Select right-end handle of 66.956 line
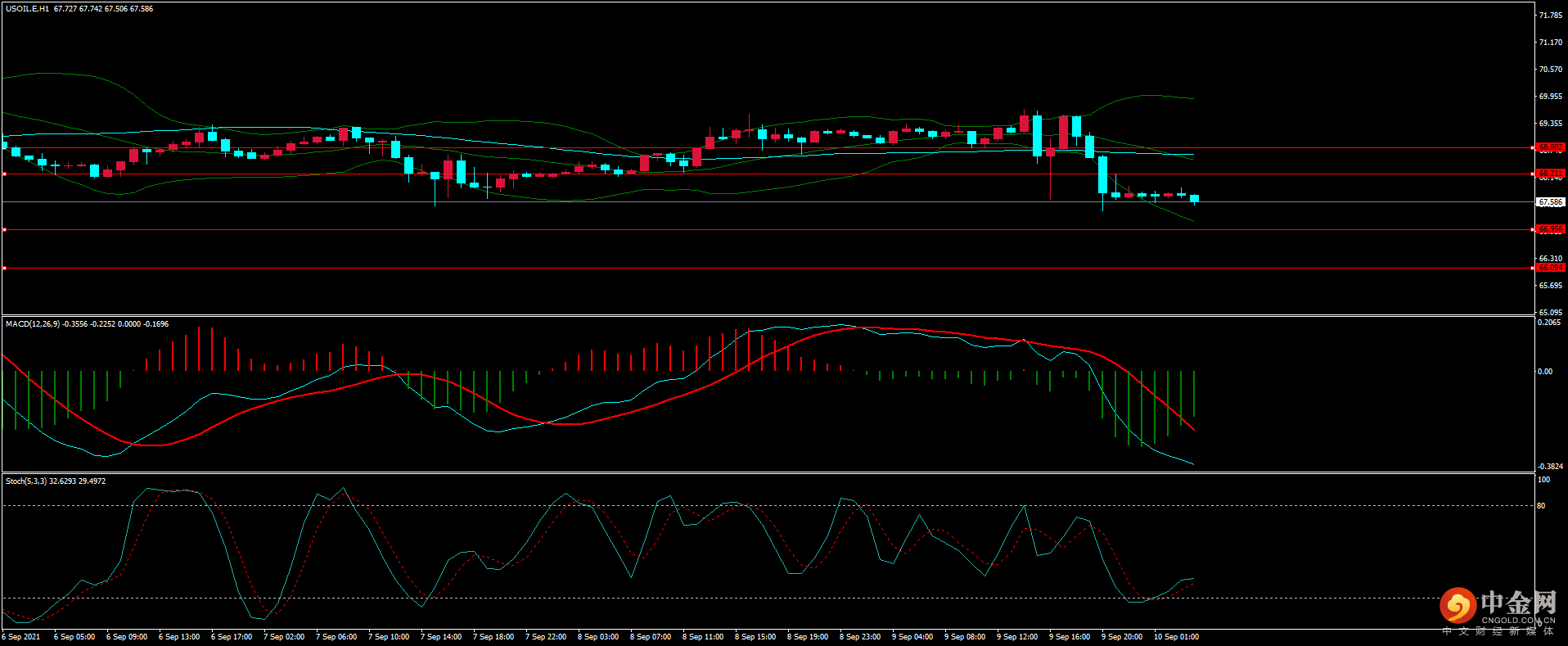Screen dimensions: 1568x646 [1532, 230]
